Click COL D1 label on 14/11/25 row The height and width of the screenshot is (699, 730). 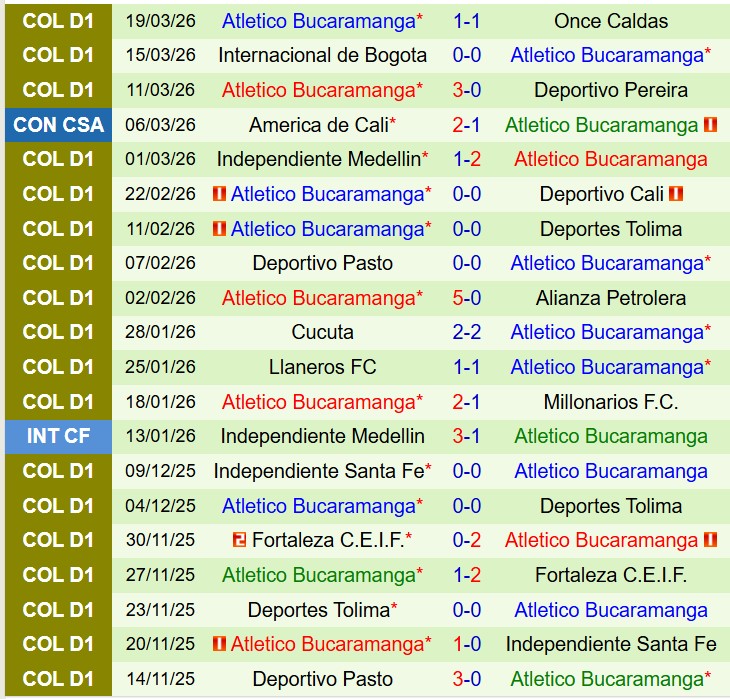pos(57,679)
